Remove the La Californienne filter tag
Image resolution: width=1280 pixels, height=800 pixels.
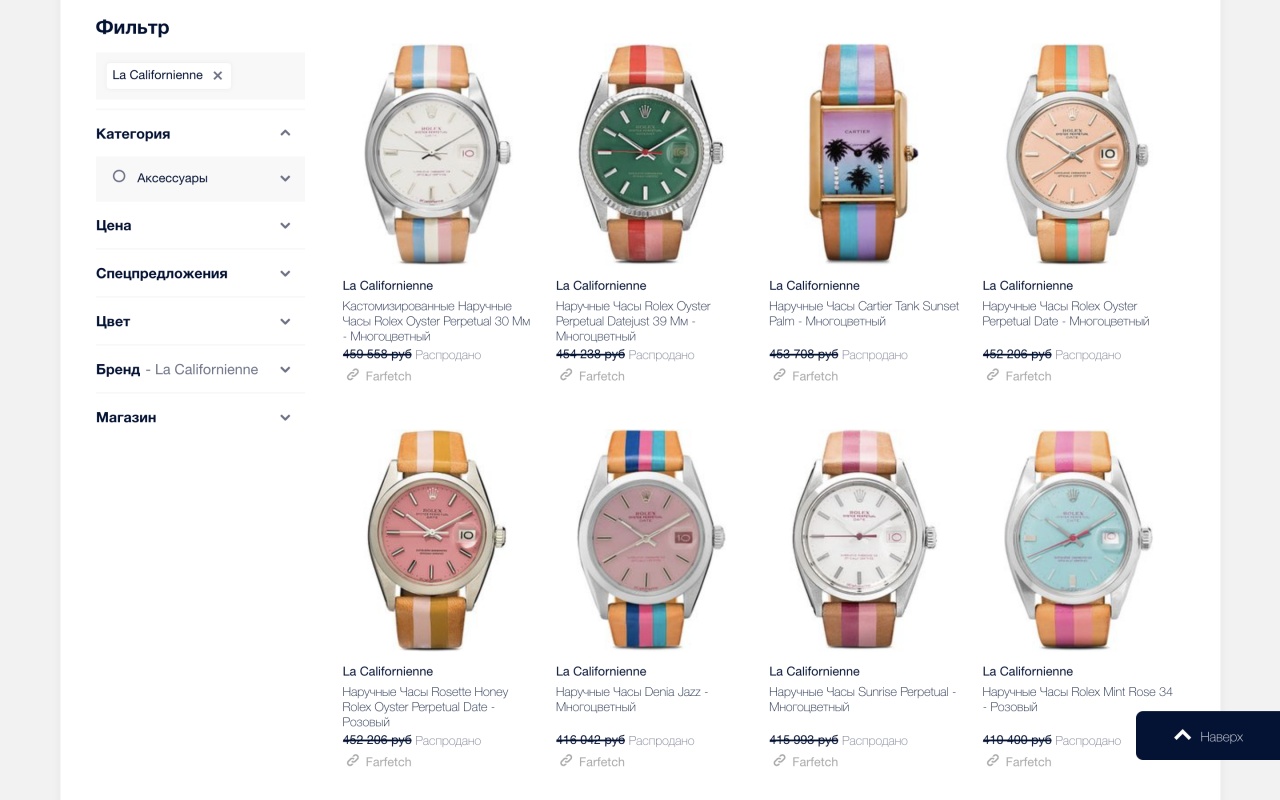(x=217, y=76)
